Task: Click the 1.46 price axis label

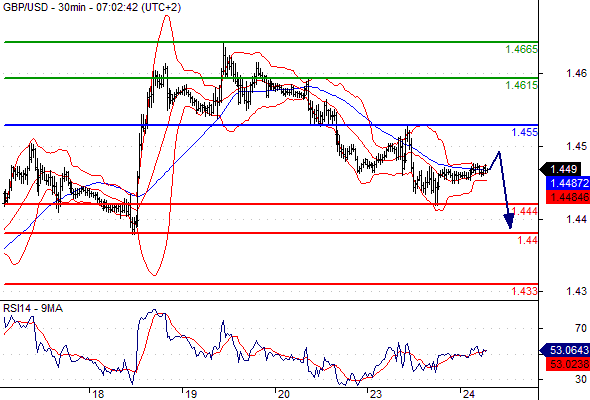Action: tap(576, 73)
